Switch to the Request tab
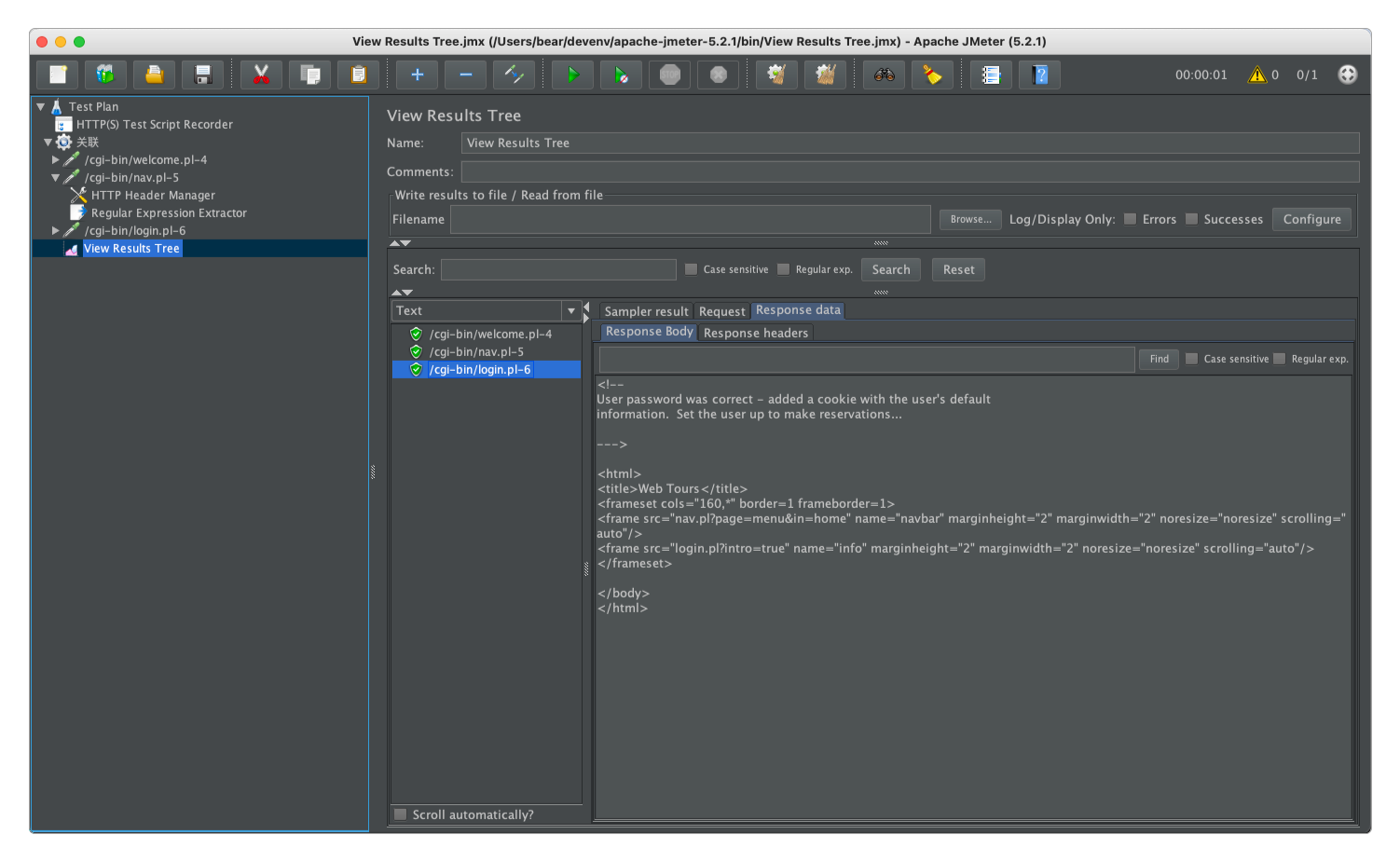The image size is (1400, 862). (x=722, y=311)
